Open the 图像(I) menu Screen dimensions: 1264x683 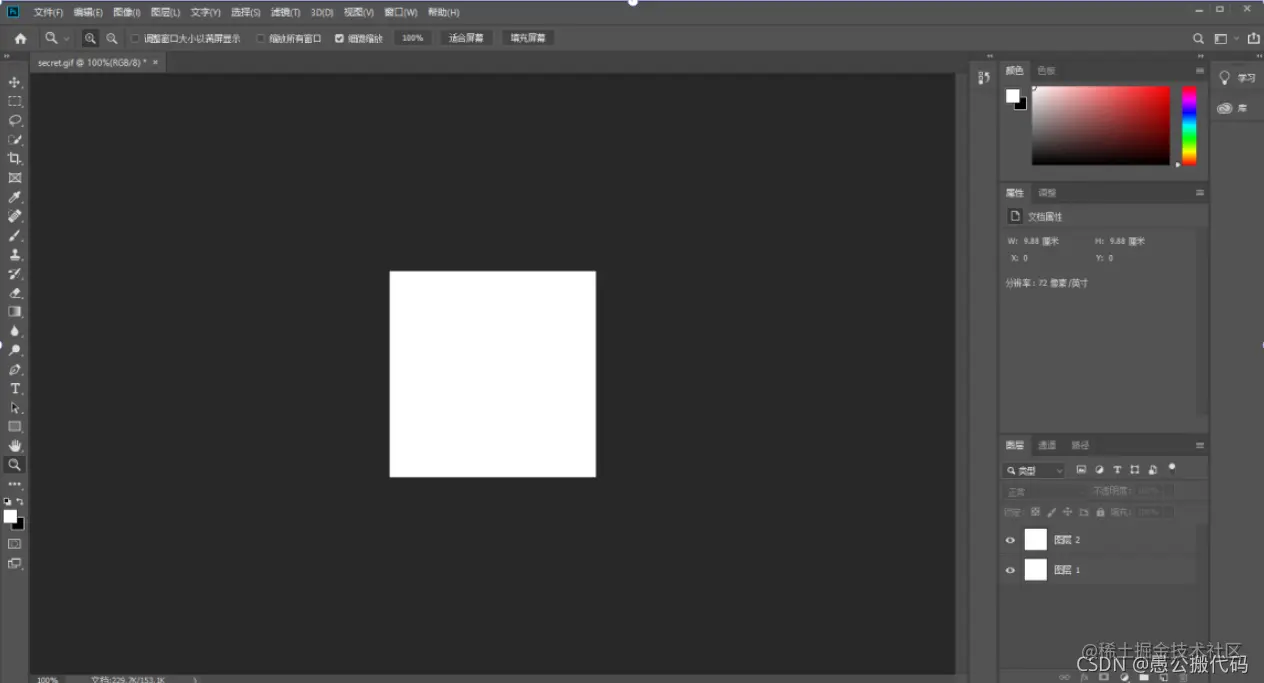(127, 12)
